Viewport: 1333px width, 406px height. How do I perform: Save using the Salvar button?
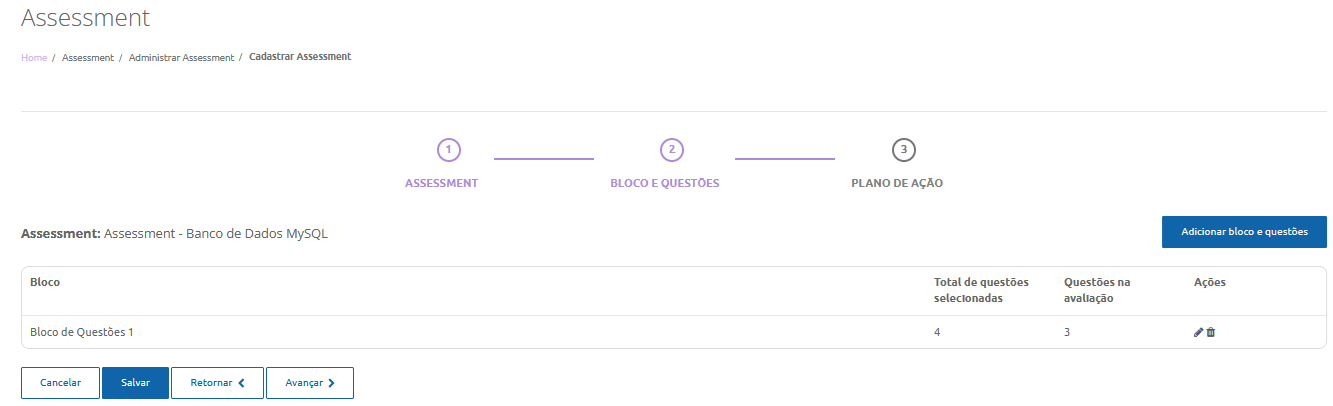[x=135, y=383]
